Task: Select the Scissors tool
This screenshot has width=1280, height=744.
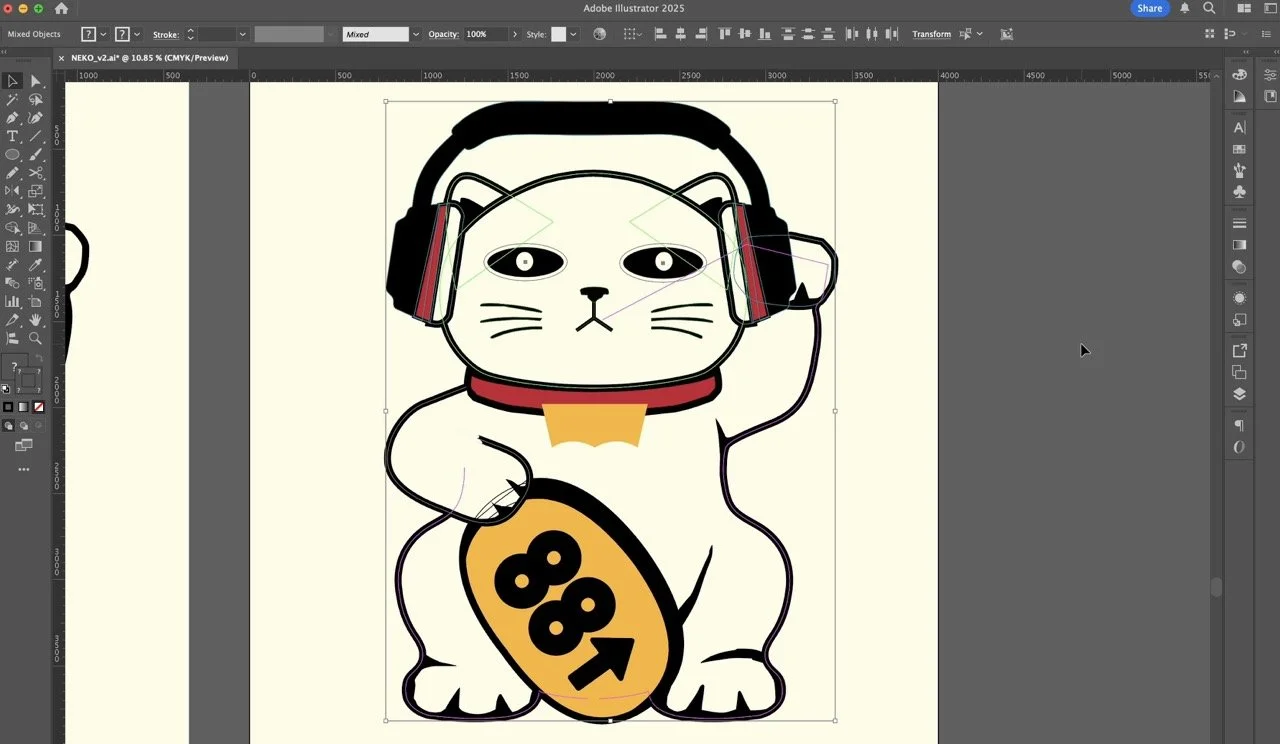Action: click(35, 173)
